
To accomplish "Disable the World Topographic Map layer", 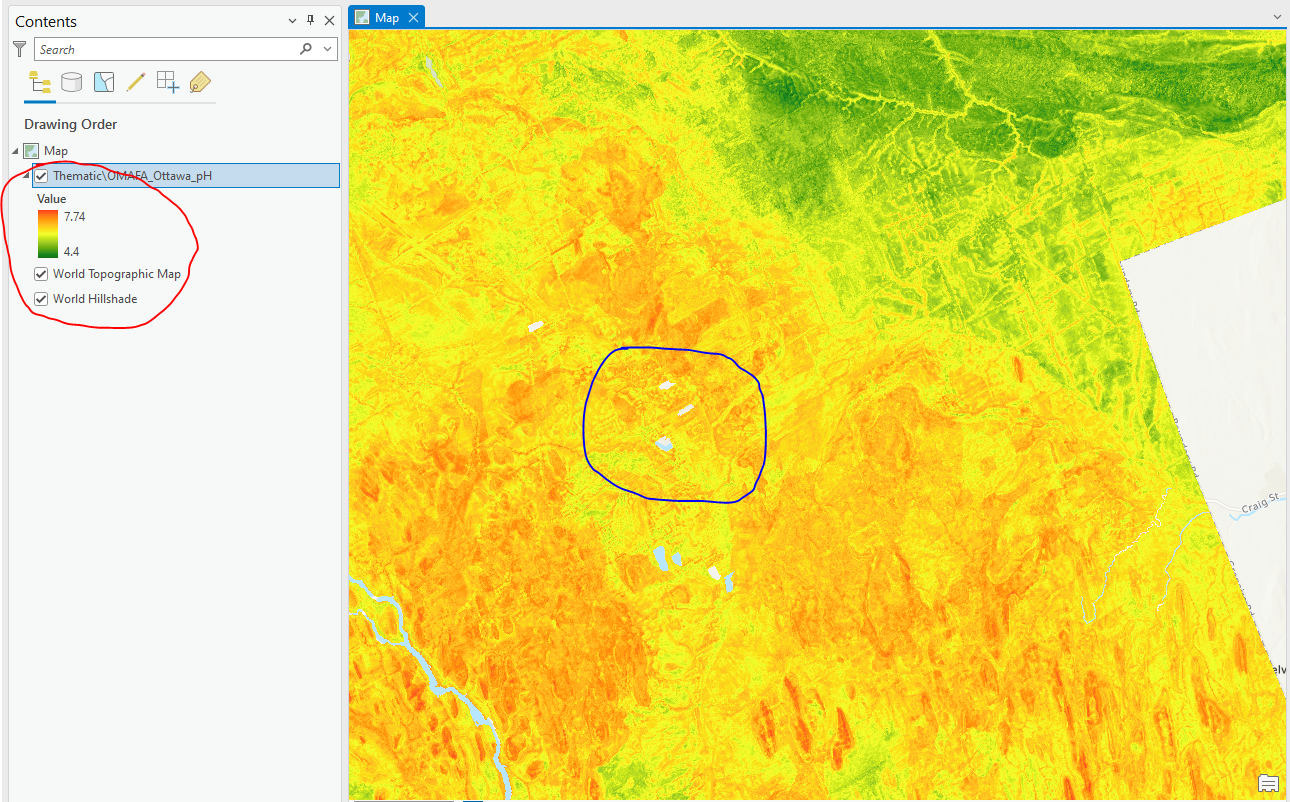I will pos(40,273).
